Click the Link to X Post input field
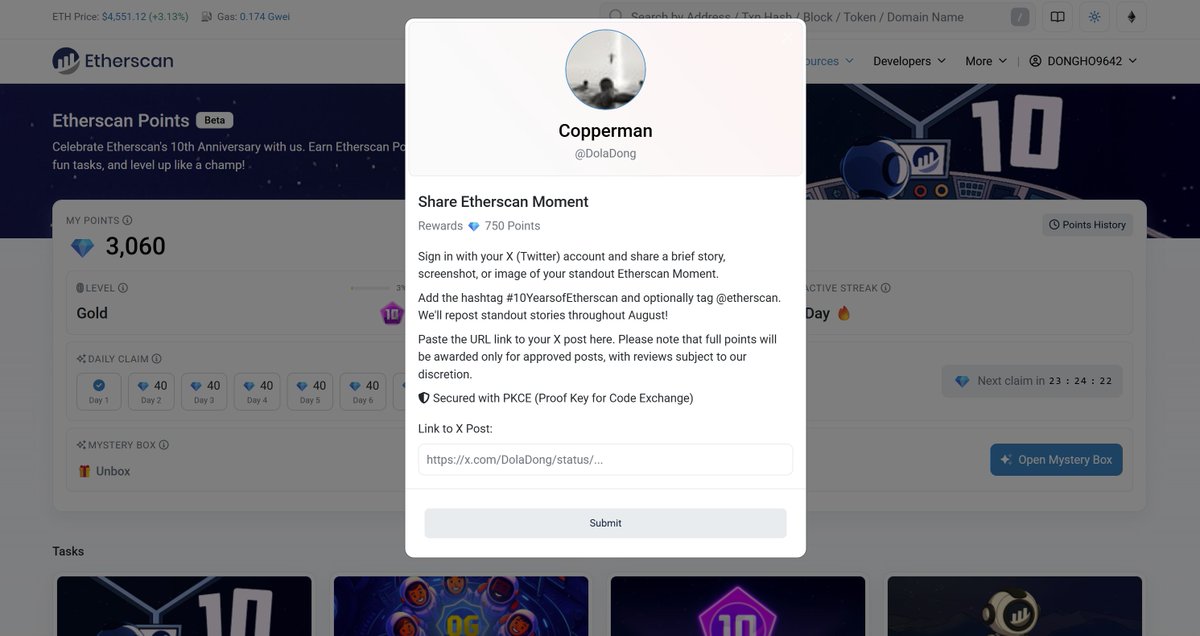This screenshot has width=1200, height=636. point(605,459)
